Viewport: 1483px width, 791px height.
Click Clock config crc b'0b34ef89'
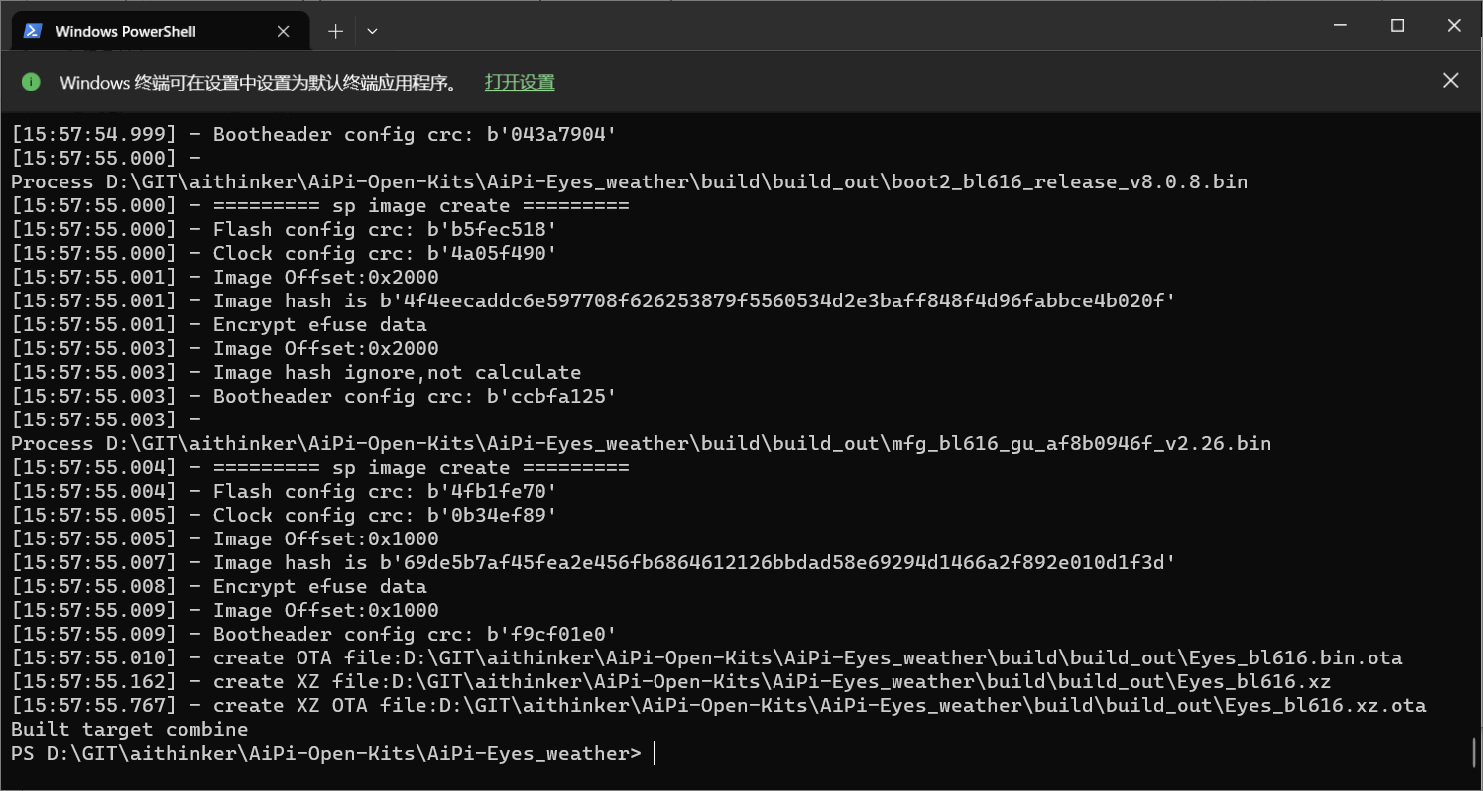point(385,516)
